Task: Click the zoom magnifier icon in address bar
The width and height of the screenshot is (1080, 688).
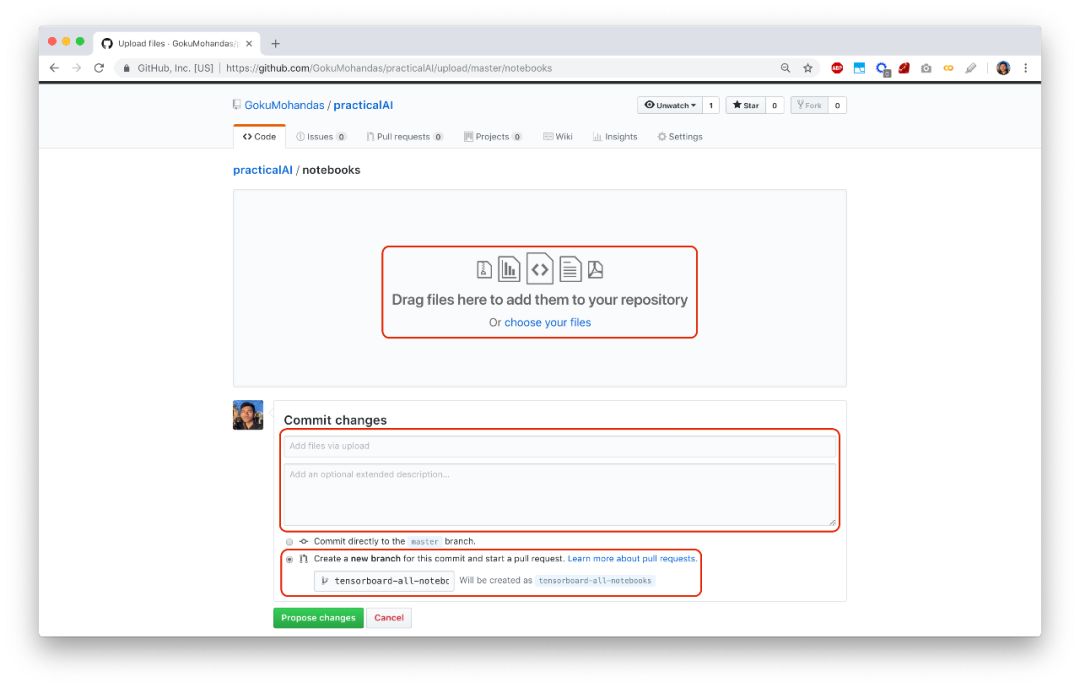Action: (785, 68)
